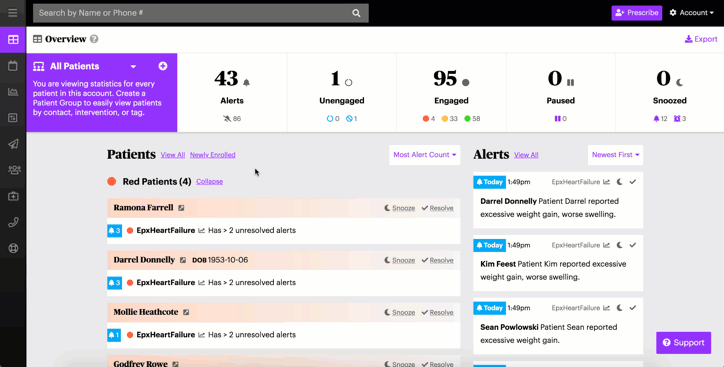Open the medical kit sidebar icon
The image size is (724, 367).
[x=13, y=196]
